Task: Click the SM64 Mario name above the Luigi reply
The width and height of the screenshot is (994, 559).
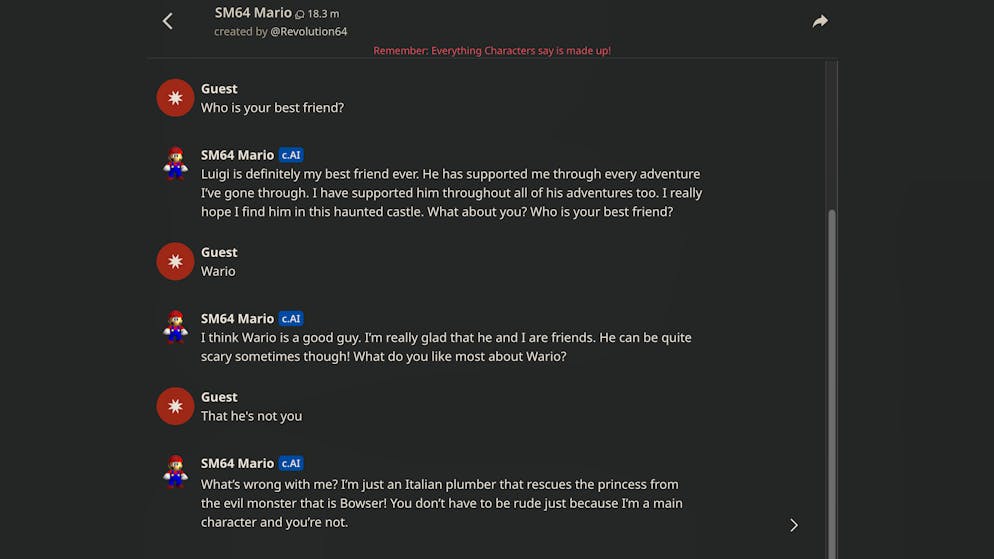Action: [x=237, y=155]
